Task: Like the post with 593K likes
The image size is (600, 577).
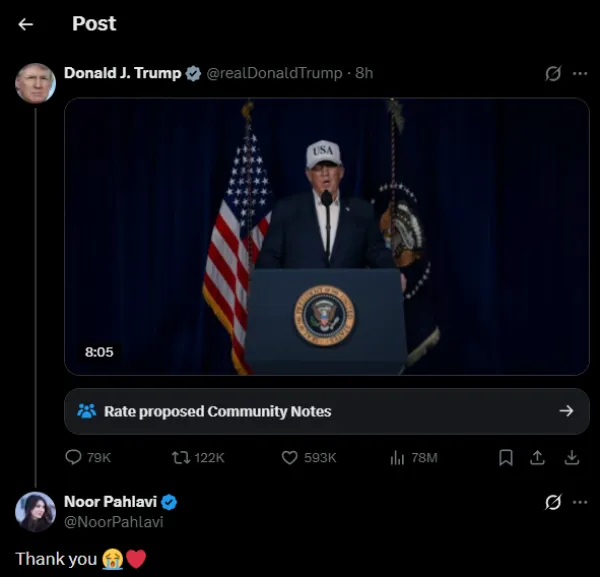Action: pos(290,457)
